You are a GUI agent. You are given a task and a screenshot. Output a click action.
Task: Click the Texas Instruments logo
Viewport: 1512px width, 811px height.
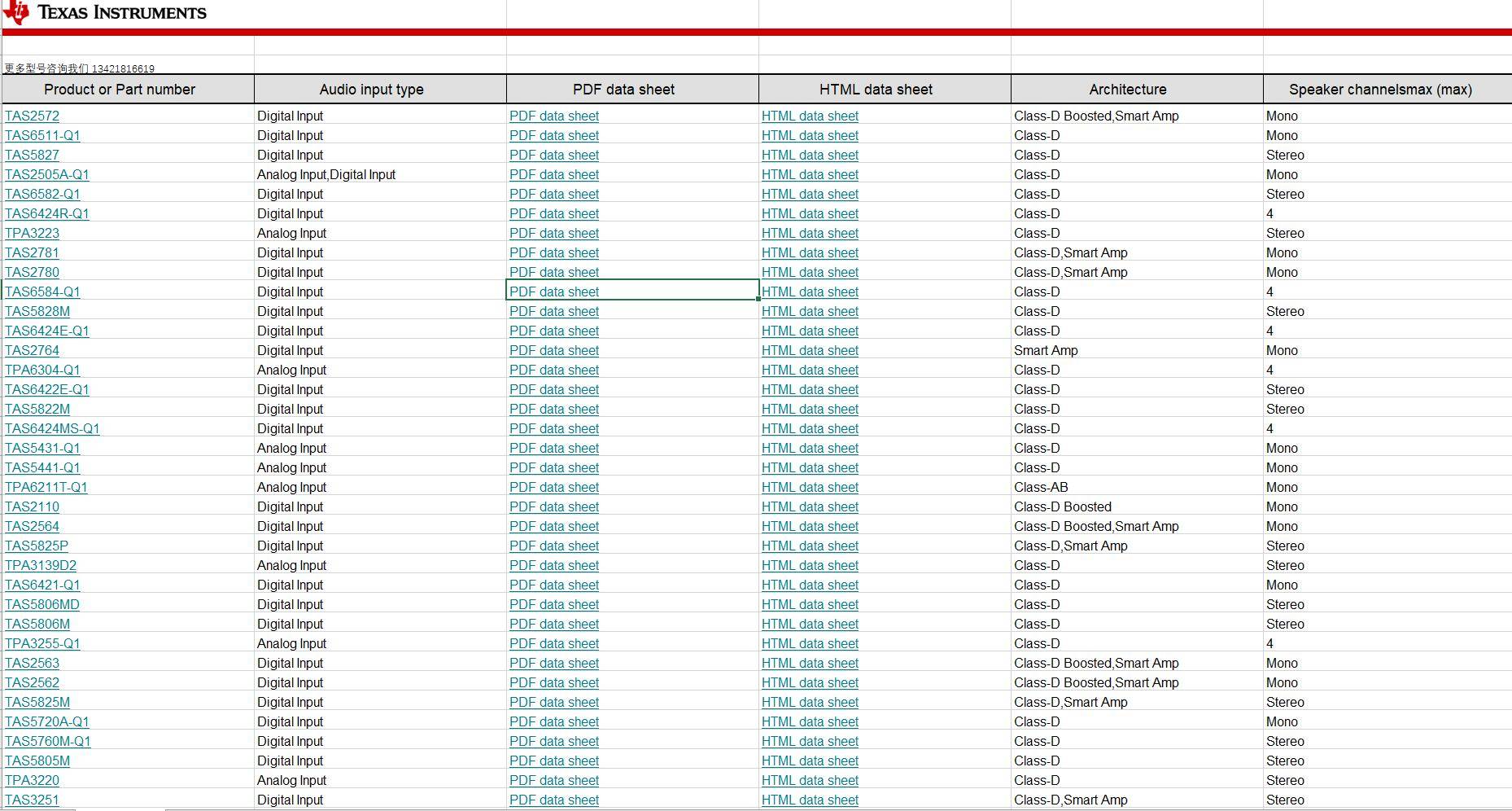106,12
